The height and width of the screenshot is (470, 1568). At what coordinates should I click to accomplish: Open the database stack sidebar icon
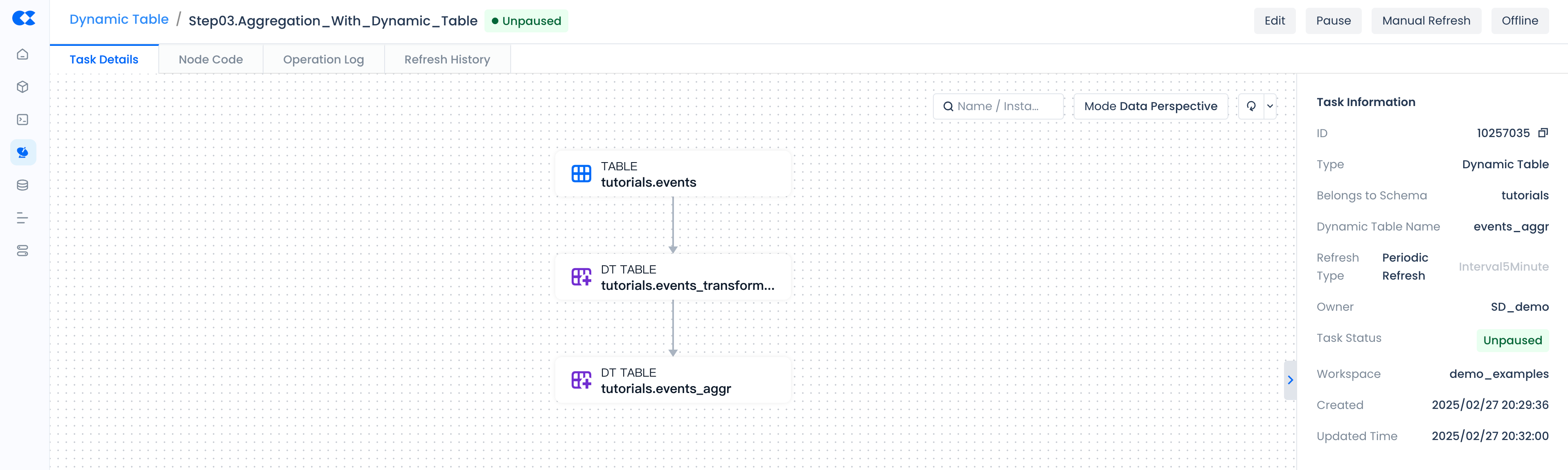pyautogui.click(x=23, y=185)
